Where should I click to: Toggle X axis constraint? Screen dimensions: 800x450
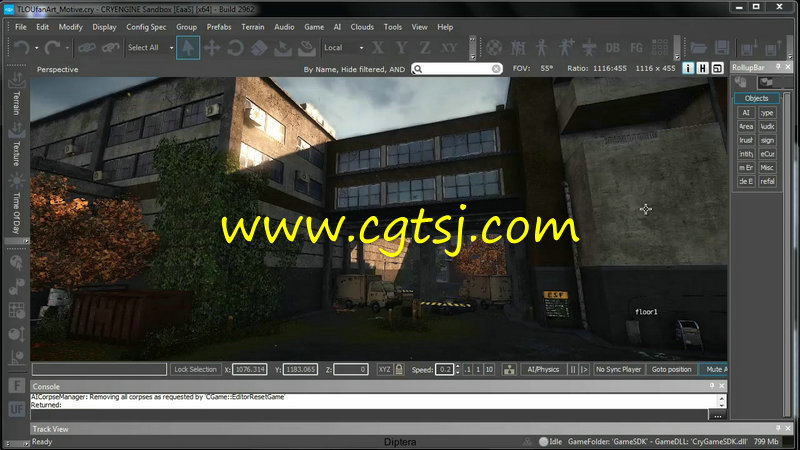click(x=378, y=48)
